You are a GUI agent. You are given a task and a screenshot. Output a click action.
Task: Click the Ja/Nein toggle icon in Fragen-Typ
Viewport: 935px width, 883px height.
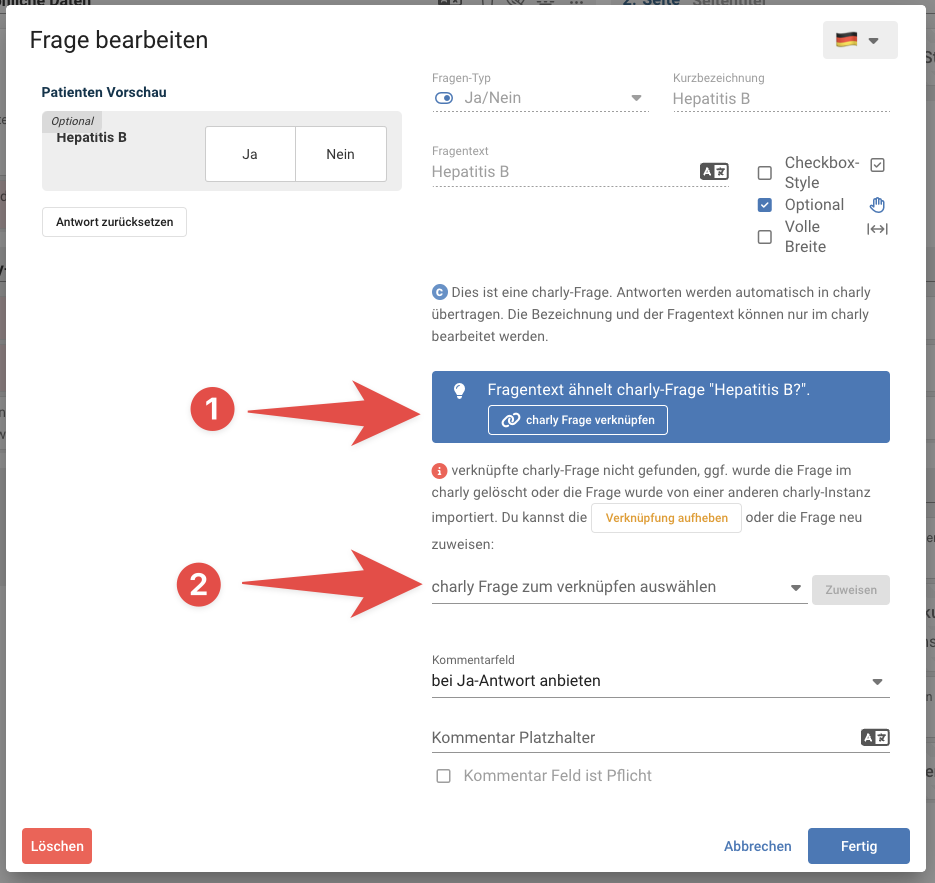[x=444, y=98]
